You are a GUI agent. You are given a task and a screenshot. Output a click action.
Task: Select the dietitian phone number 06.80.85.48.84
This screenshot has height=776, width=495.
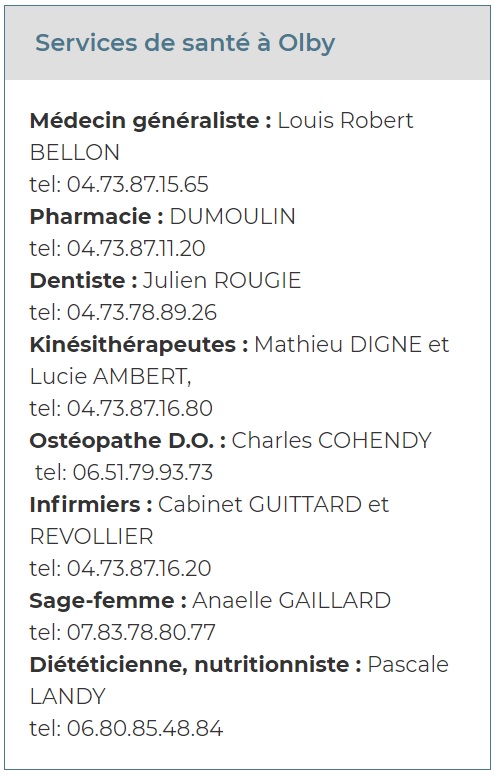pos(145,728)
